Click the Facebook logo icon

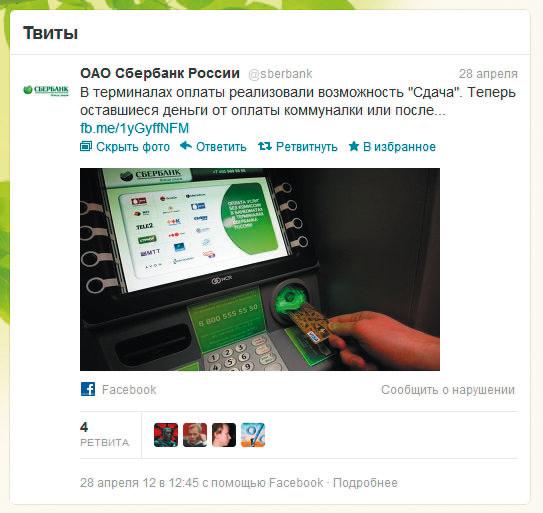pyautogui.click(x=88, y=389)
